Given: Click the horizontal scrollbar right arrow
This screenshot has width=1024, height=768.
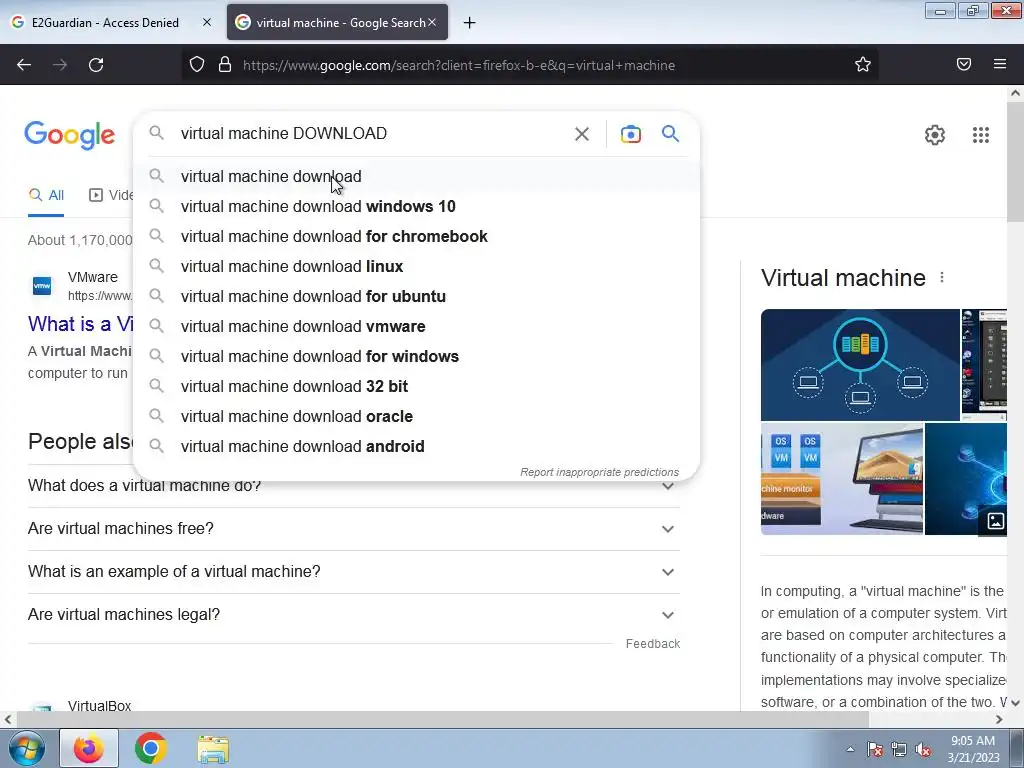Looking at the screenshot, I should pyautogui.click(x=999, y=720).
